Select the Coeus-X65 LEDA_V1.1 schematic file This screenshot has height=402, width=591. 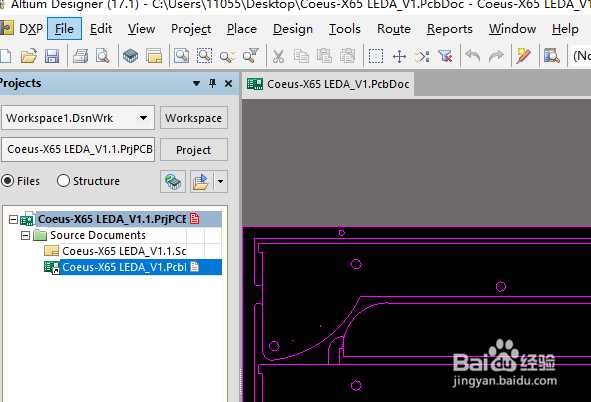(124, 251)
